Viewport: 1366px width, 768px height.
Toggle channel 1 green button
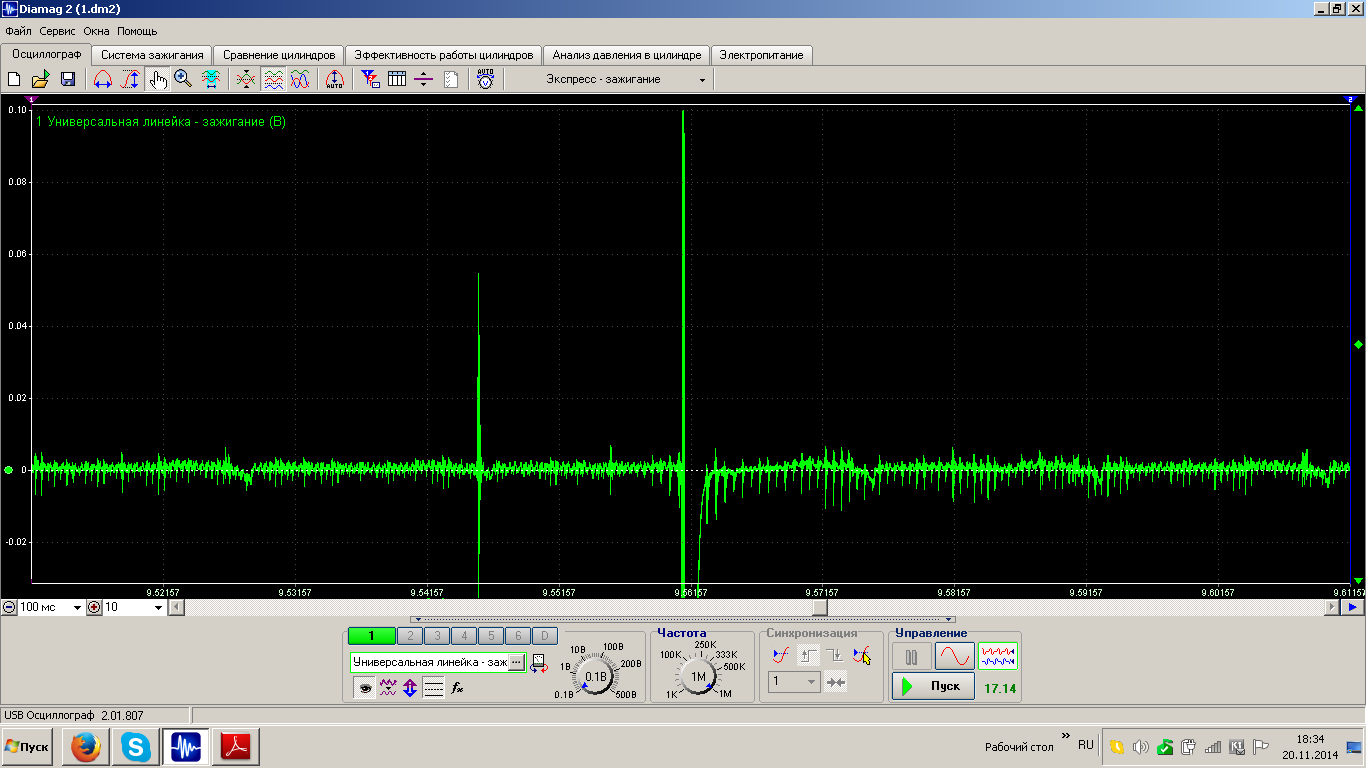click(370, 636)
